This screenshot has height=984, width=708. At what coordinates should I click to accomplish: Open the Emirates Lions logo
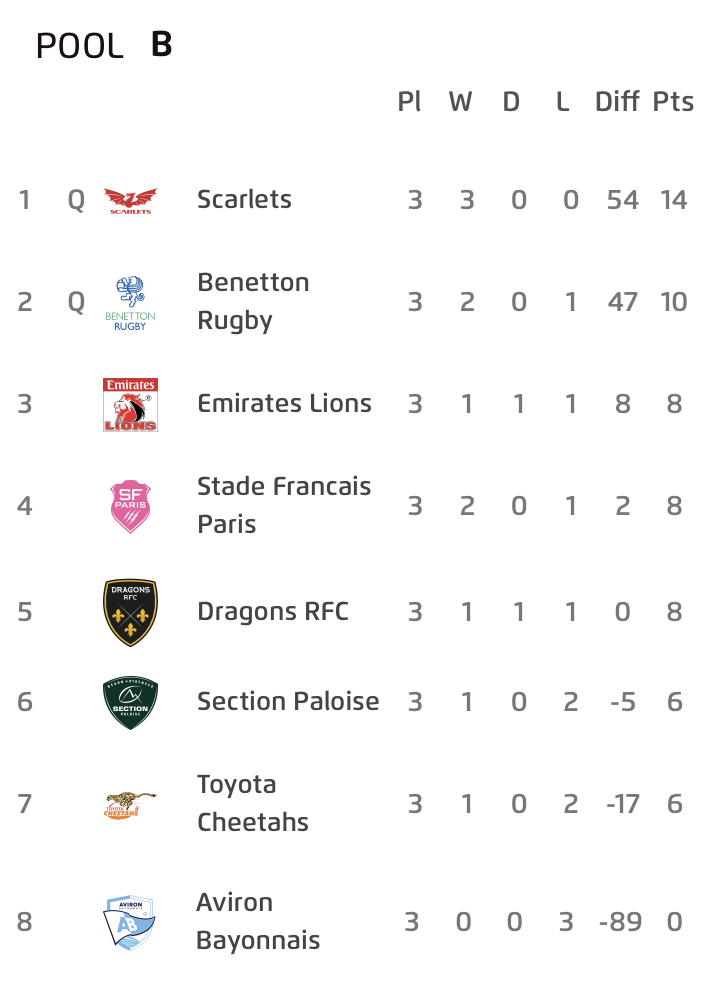[x=130, y=405]
